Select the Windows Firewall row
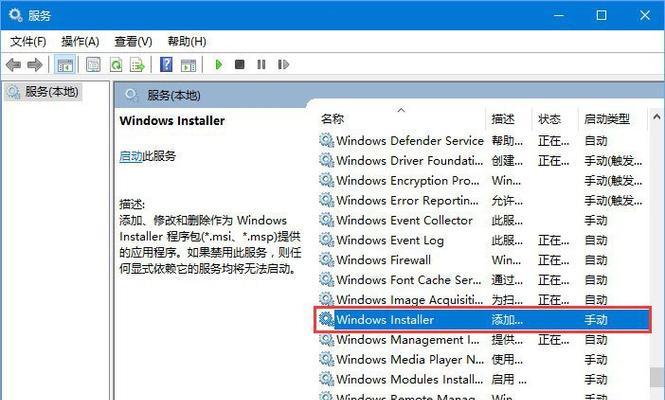Screen dimensions: 665x400 coord(483,260)
